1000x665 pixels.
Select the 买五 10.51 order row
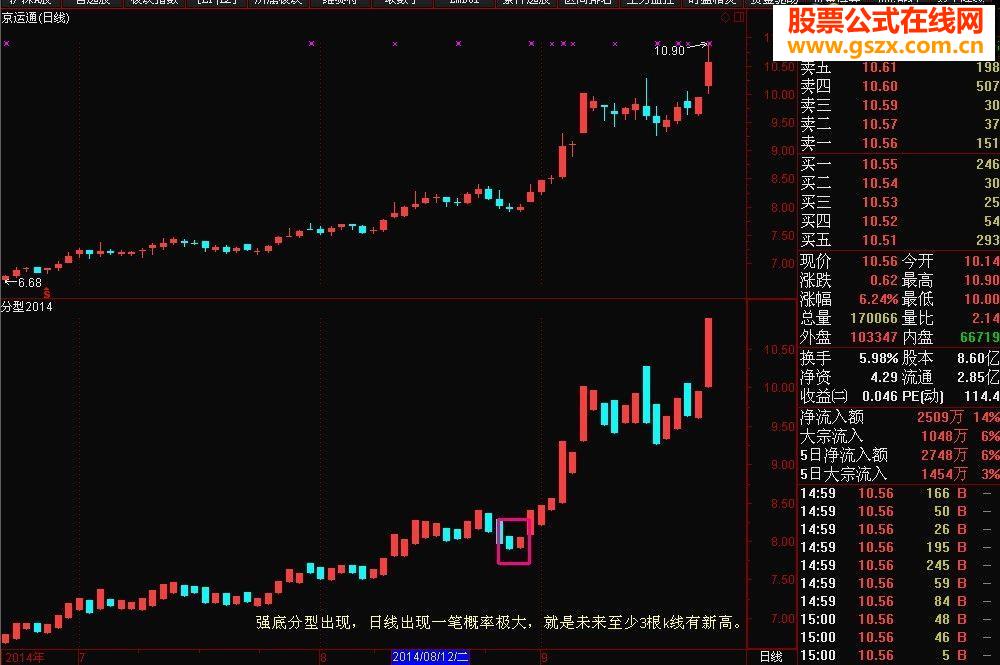(899, 240)
